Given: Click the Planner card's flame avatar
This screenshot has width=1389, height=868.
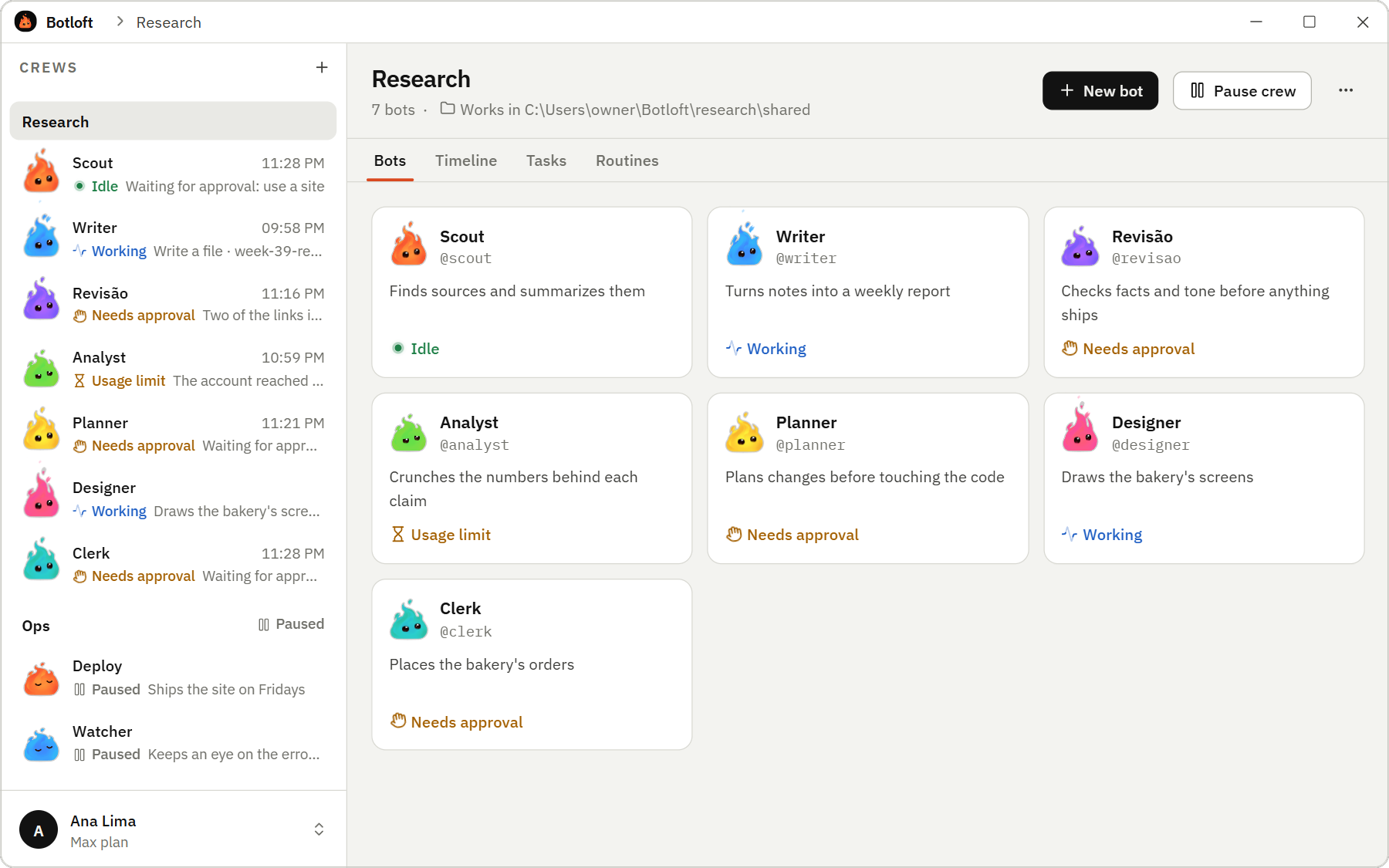Looking at the screenshot, I should pos(745,432).
